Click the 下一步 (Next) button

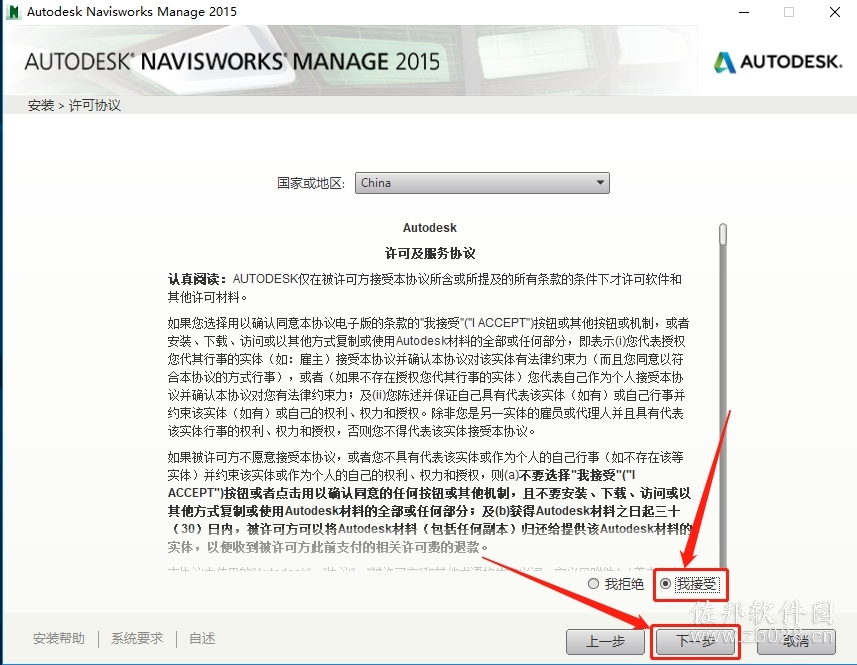[695, 642]
